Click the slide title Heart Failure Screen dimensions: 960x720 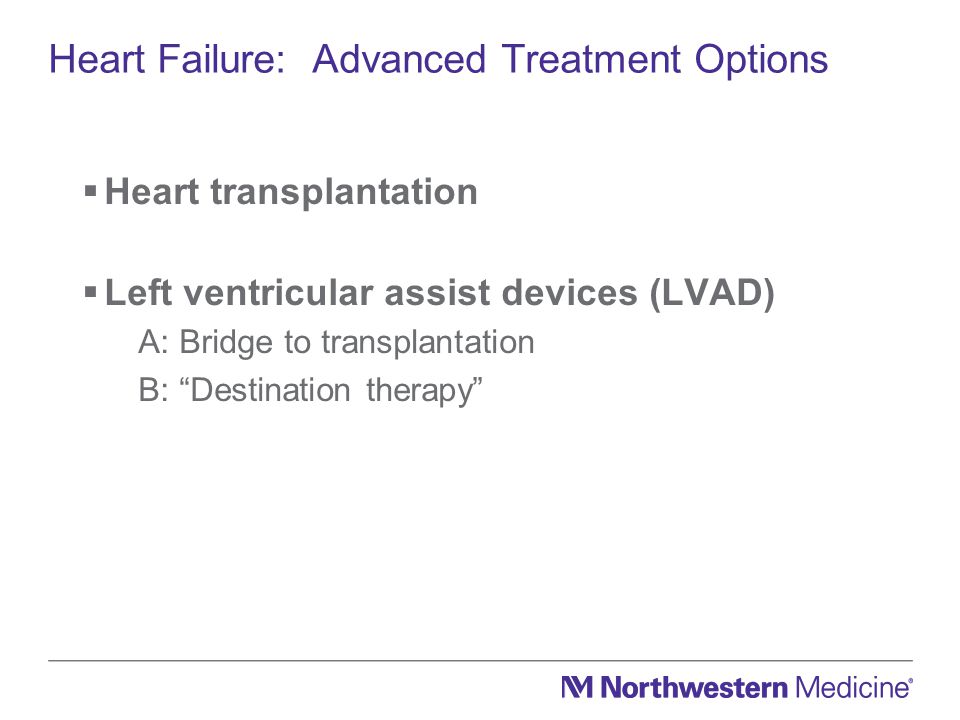tap(167, 60)
